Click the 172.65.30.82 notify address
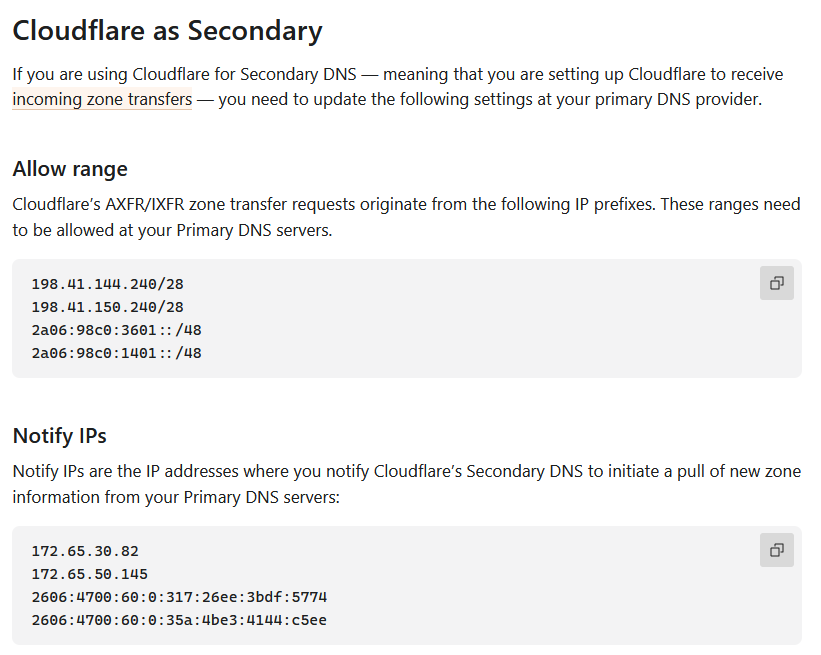This screenshot has width=821, height=655. pyautogui.click(x=85, y=551)
